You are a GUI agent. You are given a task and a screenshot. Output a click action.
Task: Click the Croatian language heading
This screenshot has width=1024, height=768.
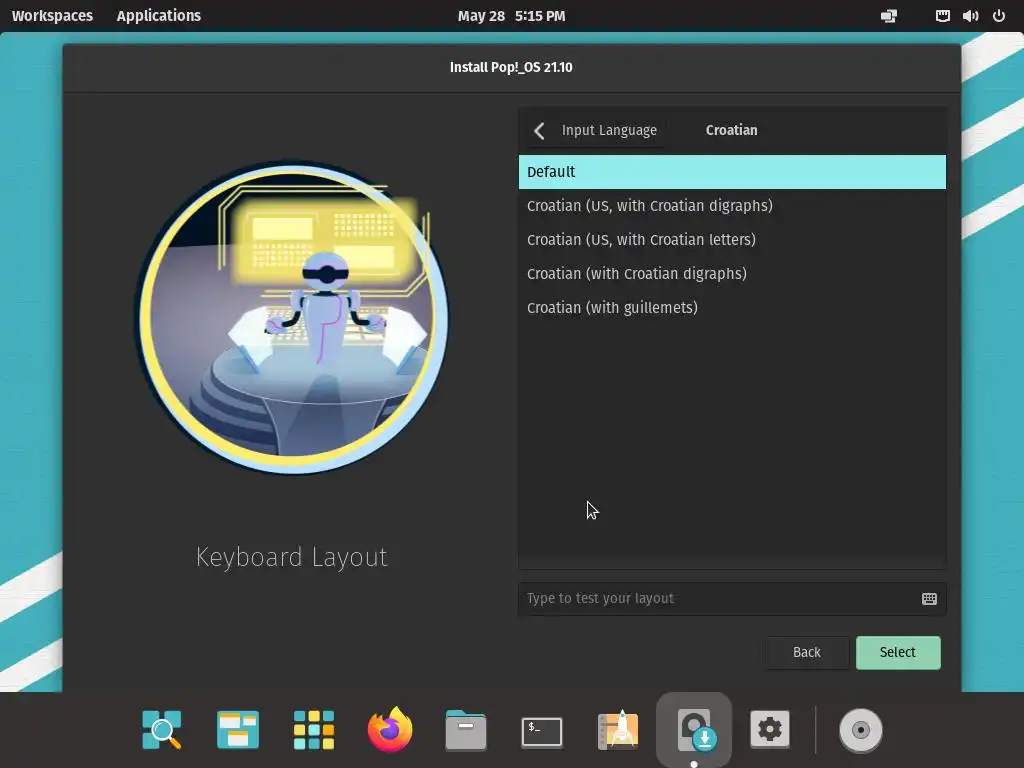coord(731,131)
